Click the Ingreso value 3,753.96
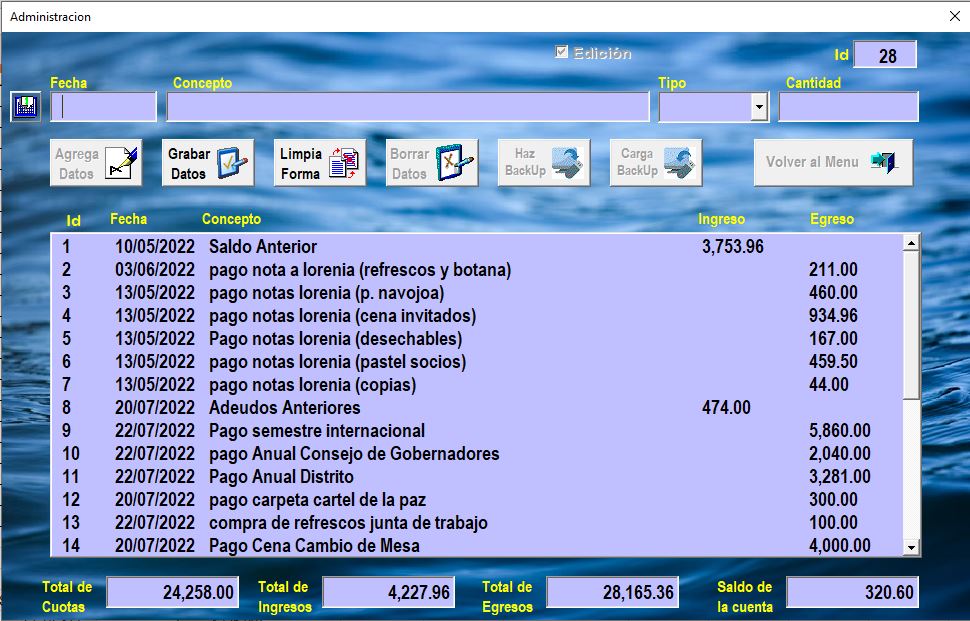The height and width of the screenshot is (621, 970). [732, 247]
